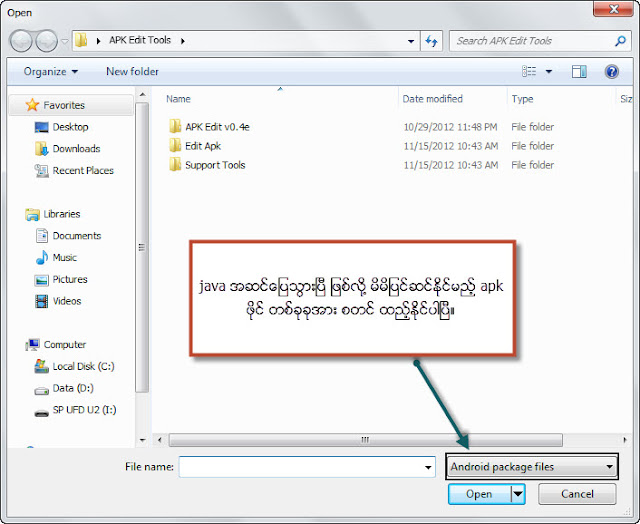
Task: Open the Organize menu
Action: pyautogui.click(x=51, y=71)
